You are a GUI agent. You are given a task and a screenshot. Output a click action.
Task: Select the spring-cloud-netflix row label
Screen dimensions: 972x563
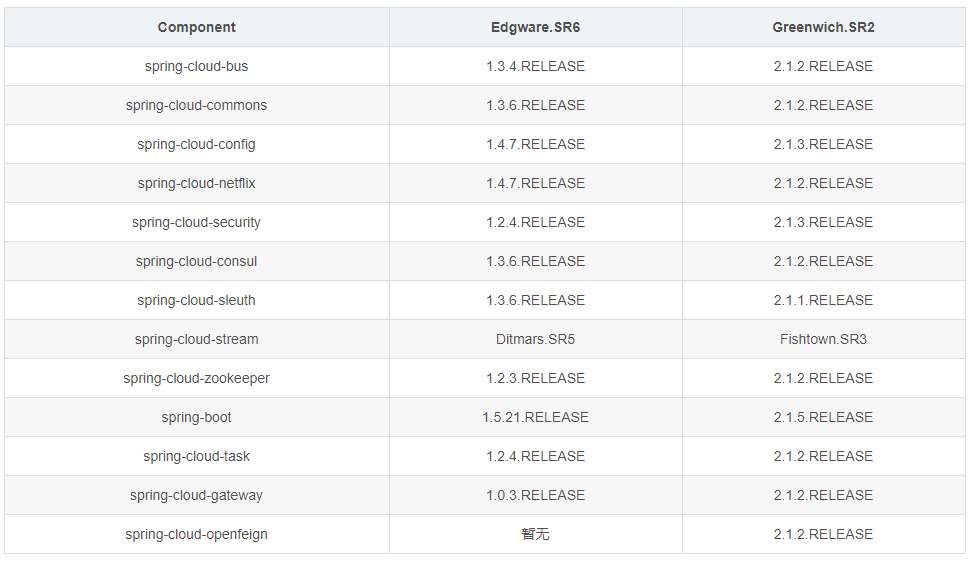coord(196,183)
